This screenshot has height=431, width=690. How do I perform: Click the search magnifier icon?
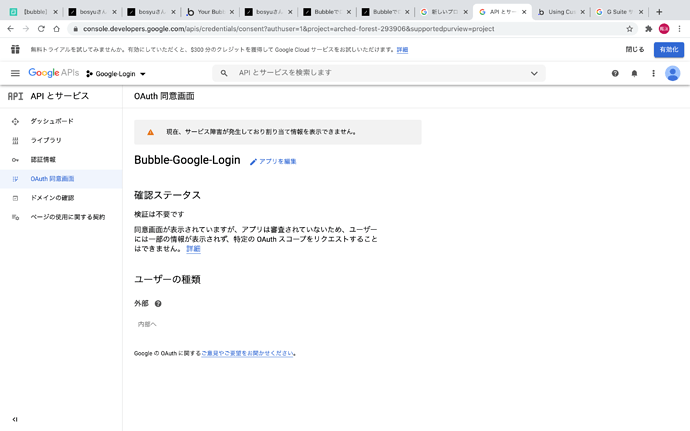[x=224, y=73]
